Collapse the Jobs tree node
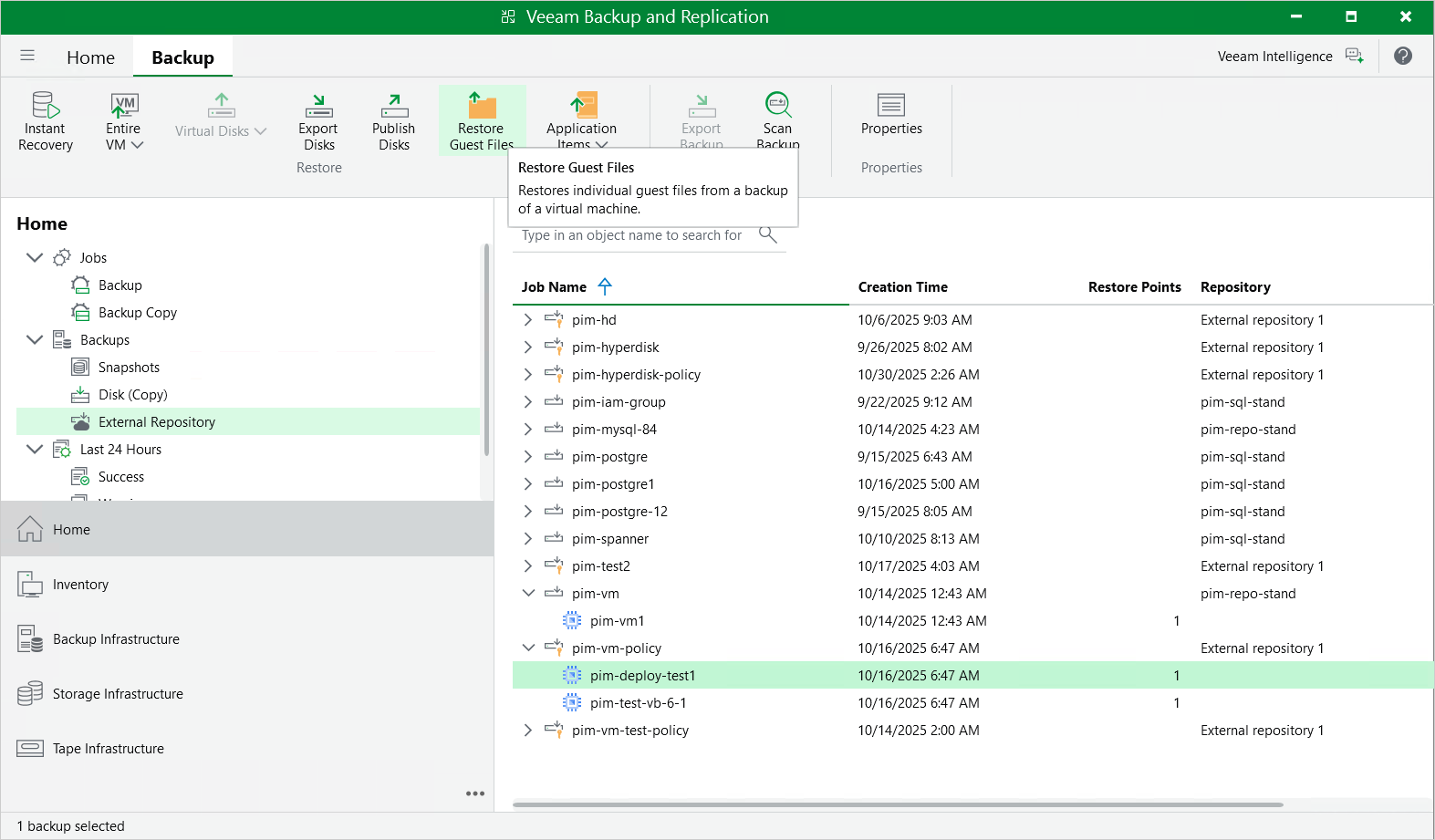The image size is (1435, 840). pyautogui.click(x=35, y=257)
